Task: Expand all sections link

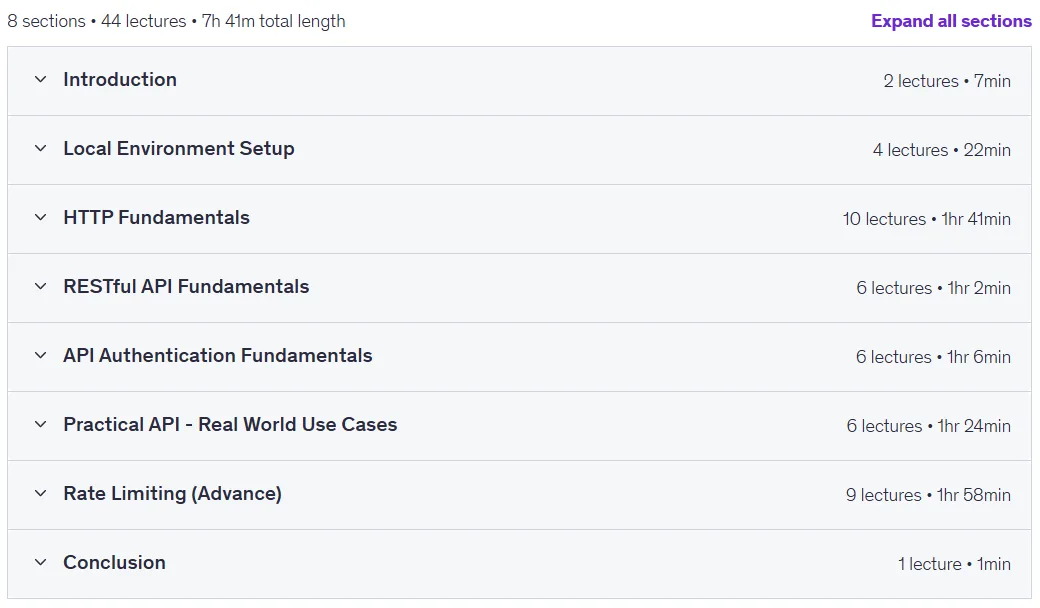Action: pyautogui.click(x=951, y=21)
